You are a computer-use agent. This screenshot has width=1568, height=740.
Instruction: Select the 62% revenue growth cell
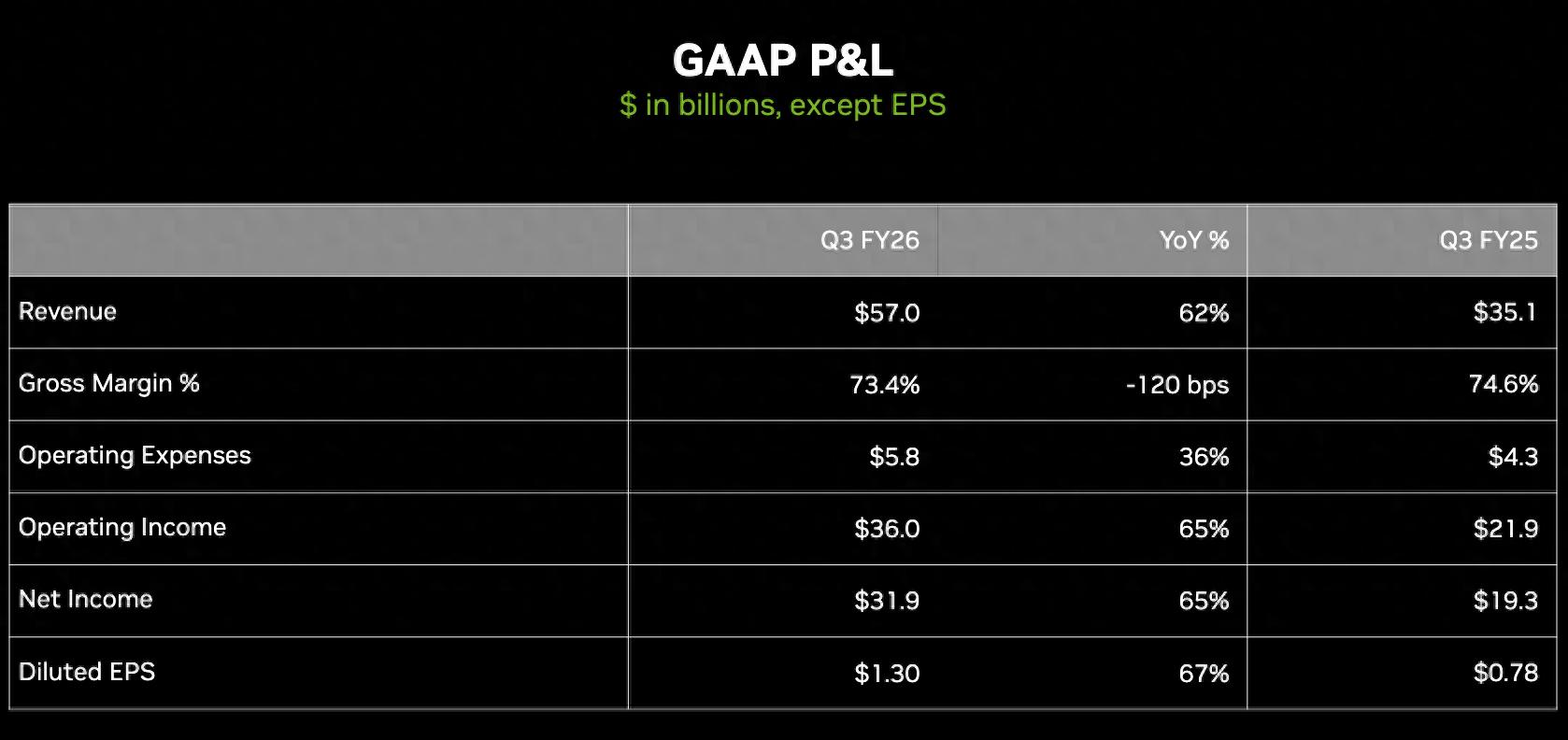pyautogui.click(x=1204, y=312)
